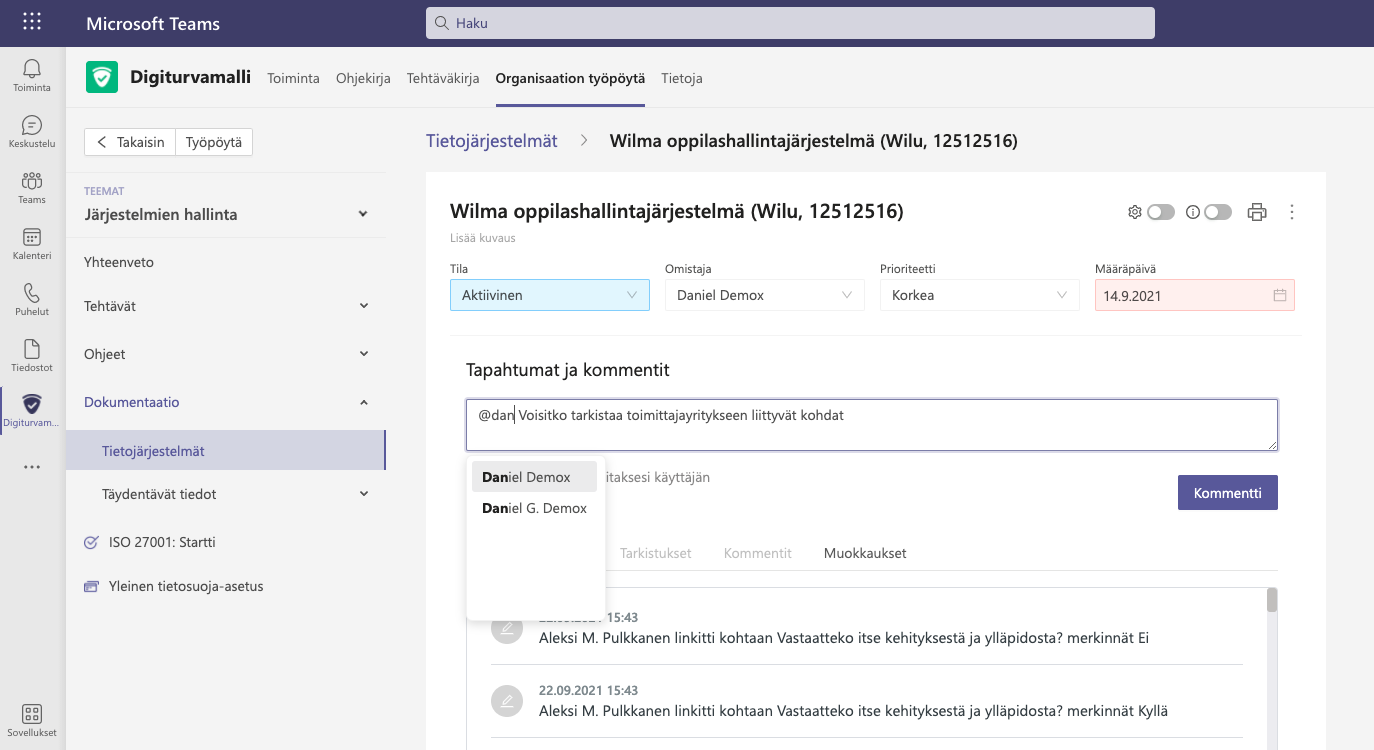Open the three-dot more options menu
1374x750 pixels.
(x=1292, y=212)
